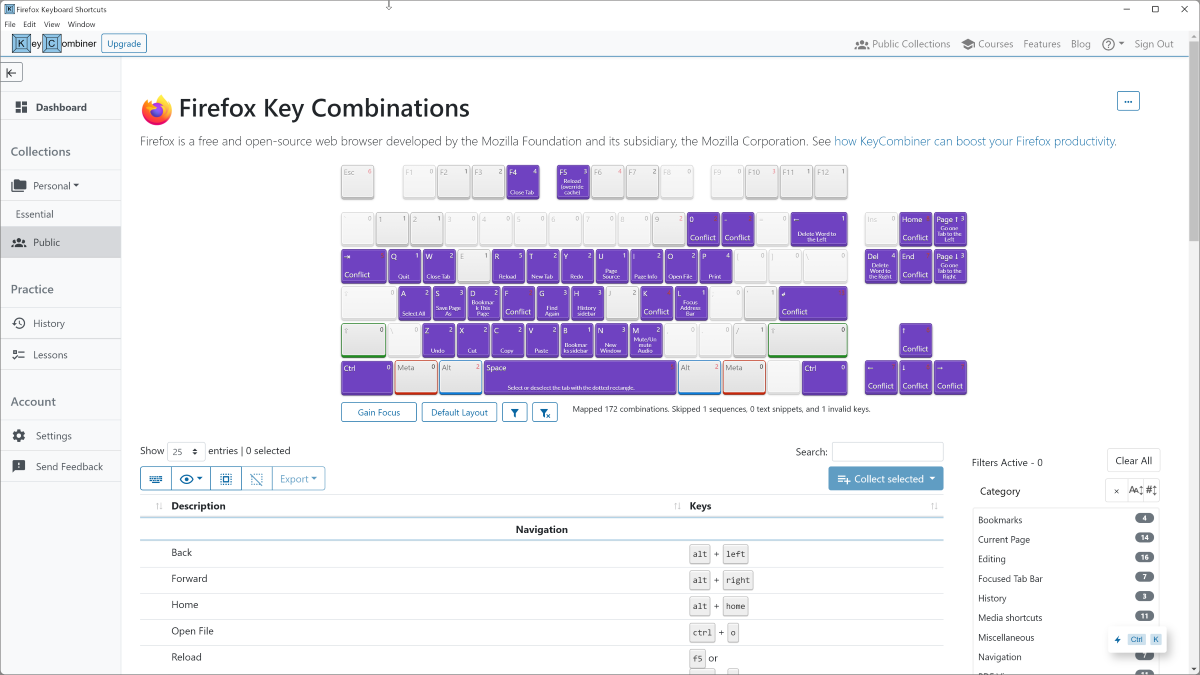Click the keyboard view icon button
Image resolution: width=1200 pixels, height=675 pixels.
point(156,479)
